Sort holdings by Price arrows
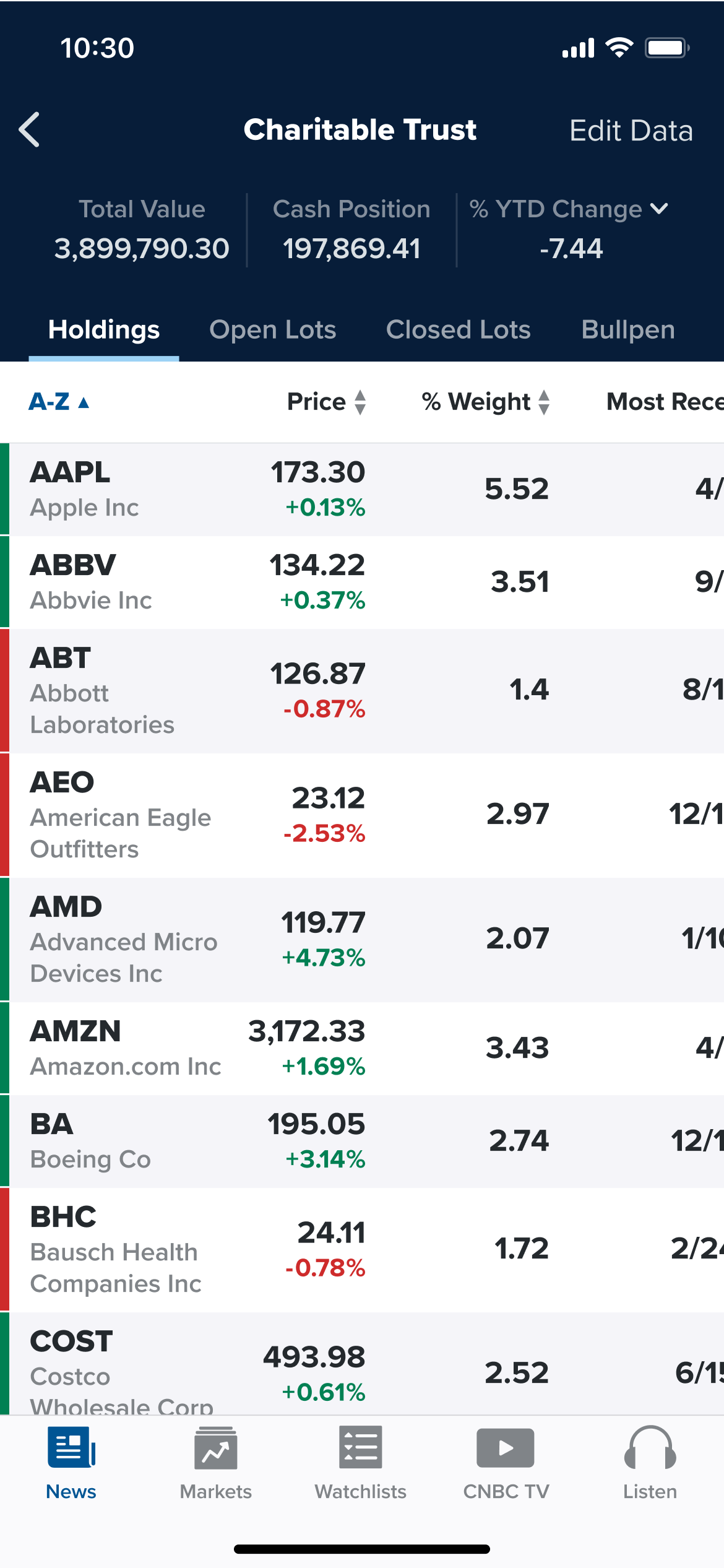The image size is (724, 1568). 360,402
